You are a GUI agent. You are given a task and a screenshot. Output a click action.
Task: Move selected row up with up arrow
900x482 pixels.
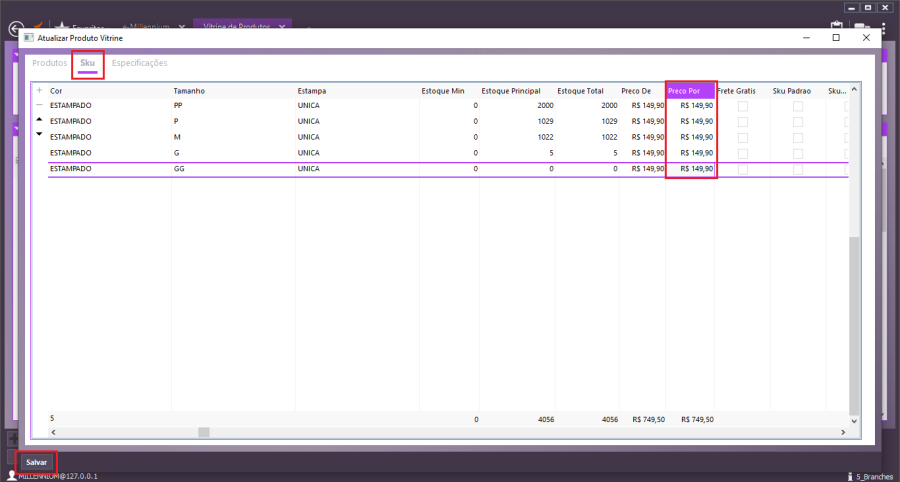coord(39,120)
